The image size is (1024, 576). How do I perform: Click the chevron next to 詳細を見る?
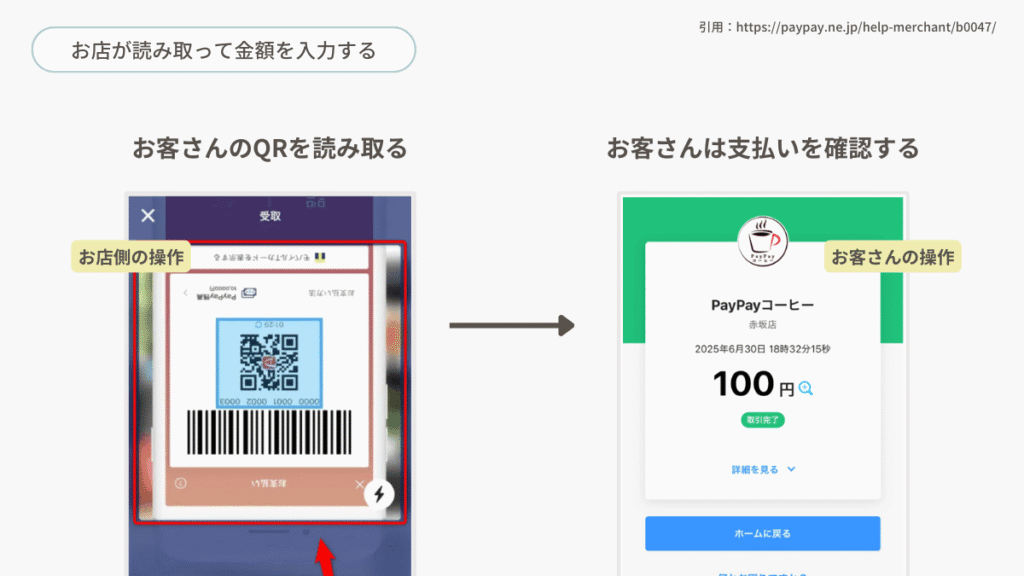pos(791,470)
